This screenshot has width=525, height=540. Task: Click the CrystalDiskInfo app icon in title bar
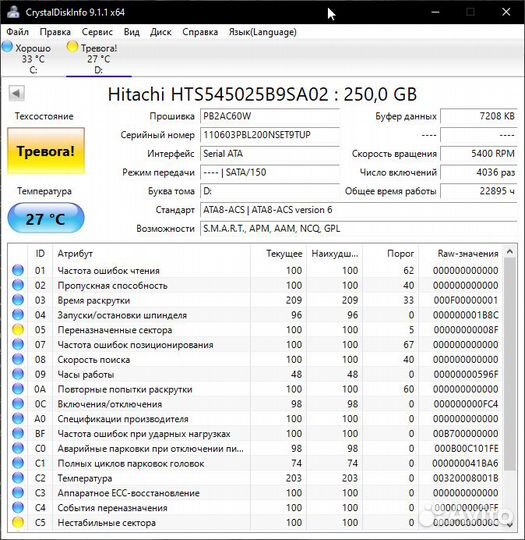pyautogui.click(x=14, y=12)
